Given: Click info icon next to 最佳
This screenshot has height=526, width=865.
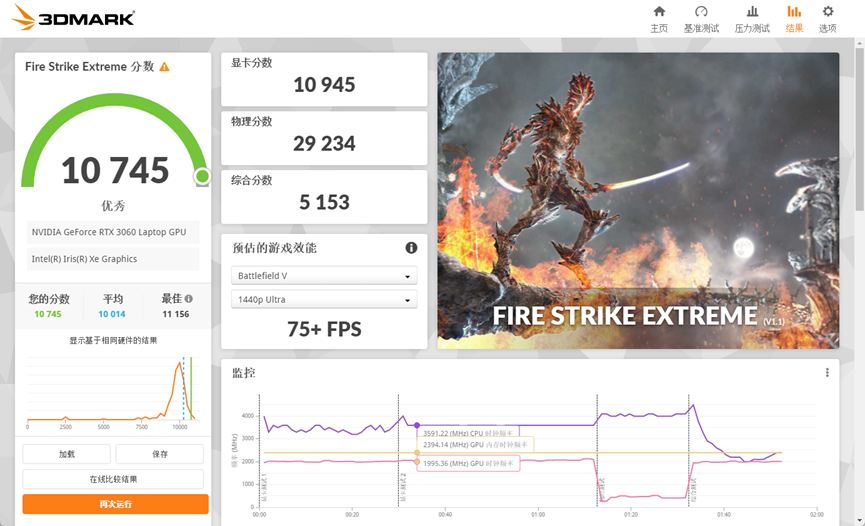Looking at the screenshot, I should pyautogui.click(x=188, y=299).
